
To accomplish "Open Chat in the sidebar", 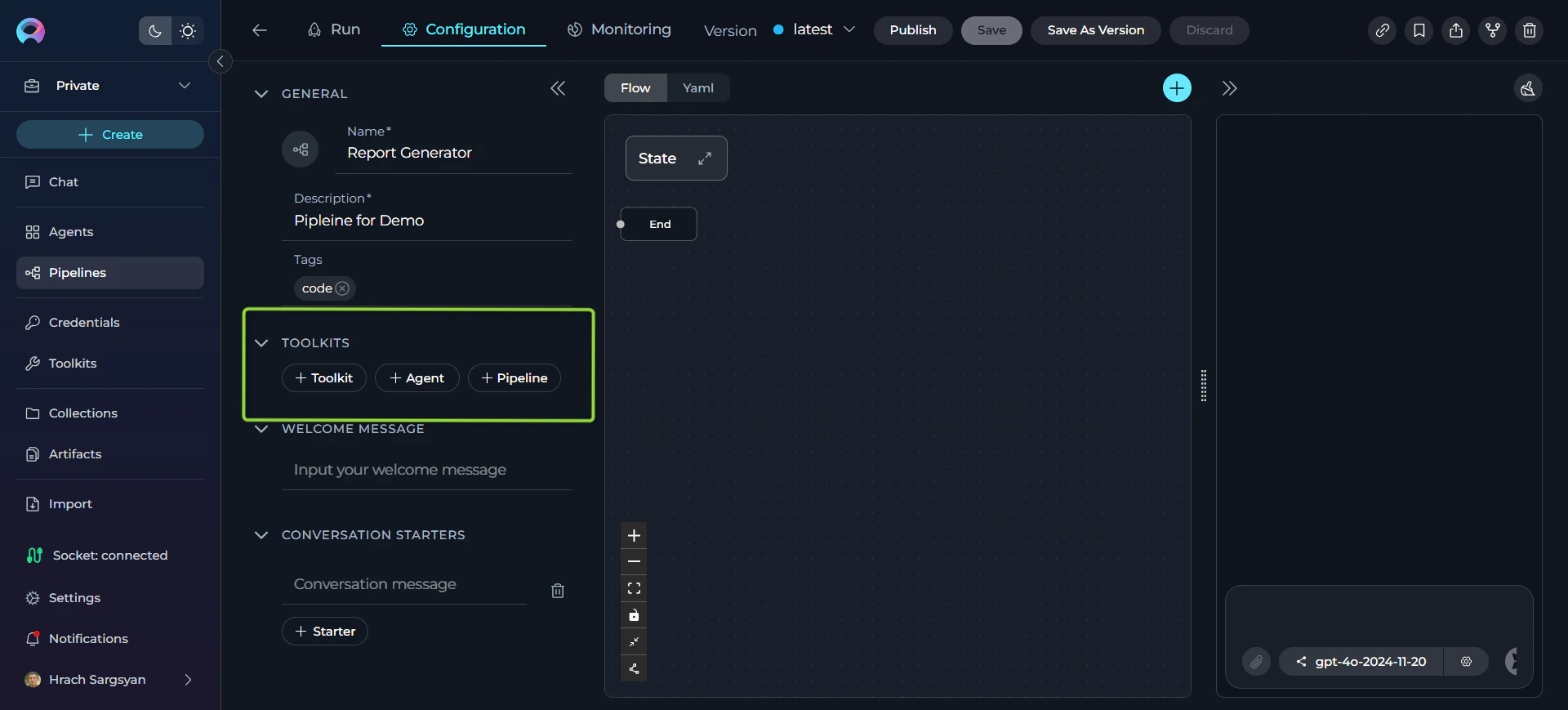I will click(x=110, y=182).
